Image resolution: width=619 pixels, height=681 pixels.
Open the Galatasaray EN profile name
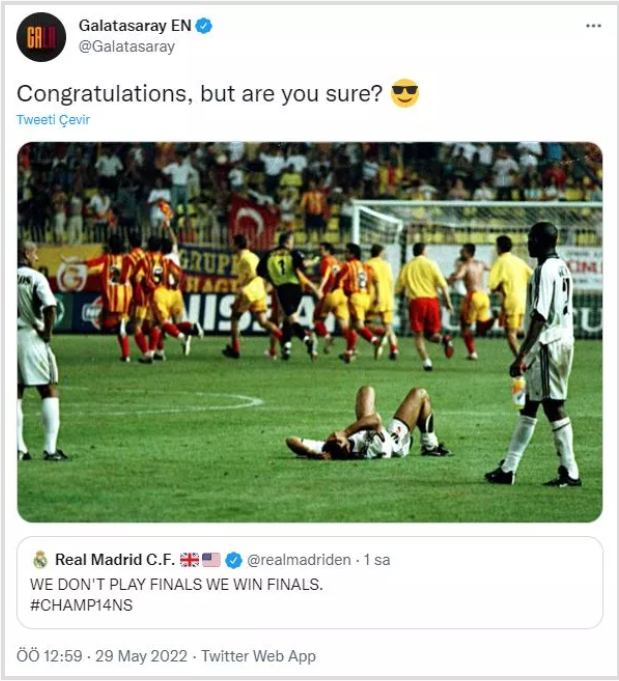coord(134,26)
